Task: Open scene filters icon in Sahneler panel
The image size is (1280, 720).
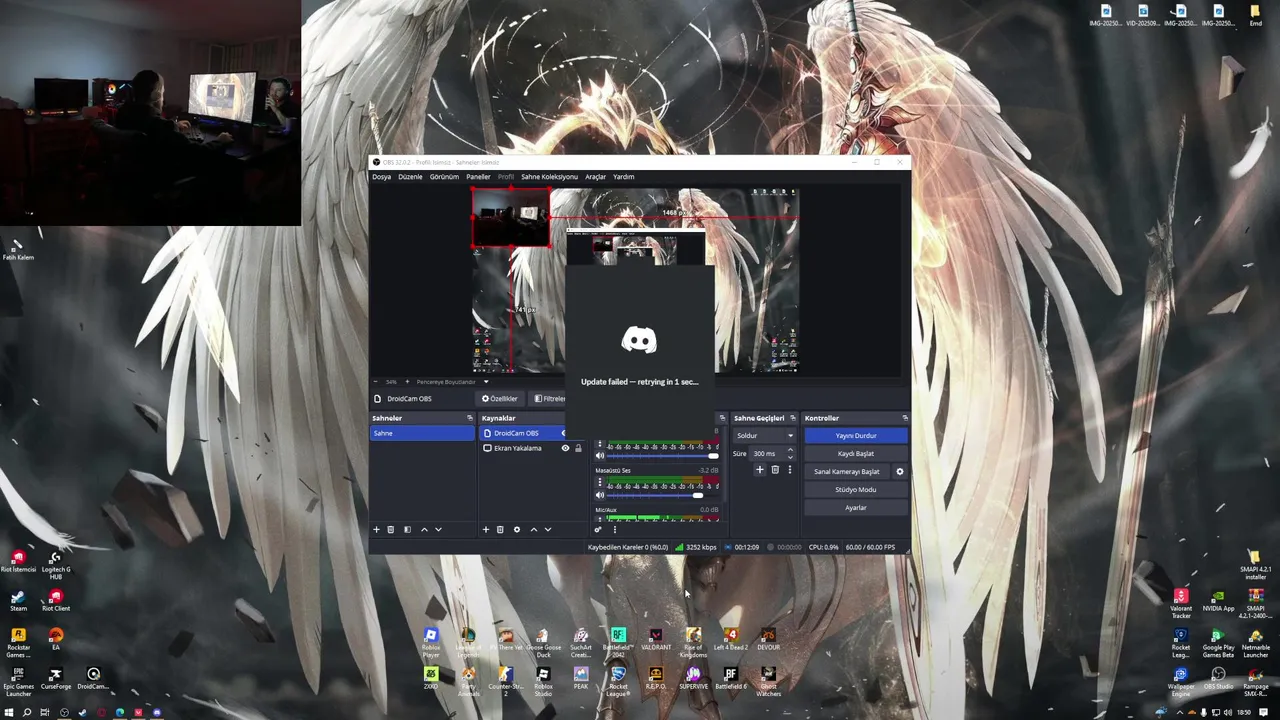Action: [x=407, y=529]
